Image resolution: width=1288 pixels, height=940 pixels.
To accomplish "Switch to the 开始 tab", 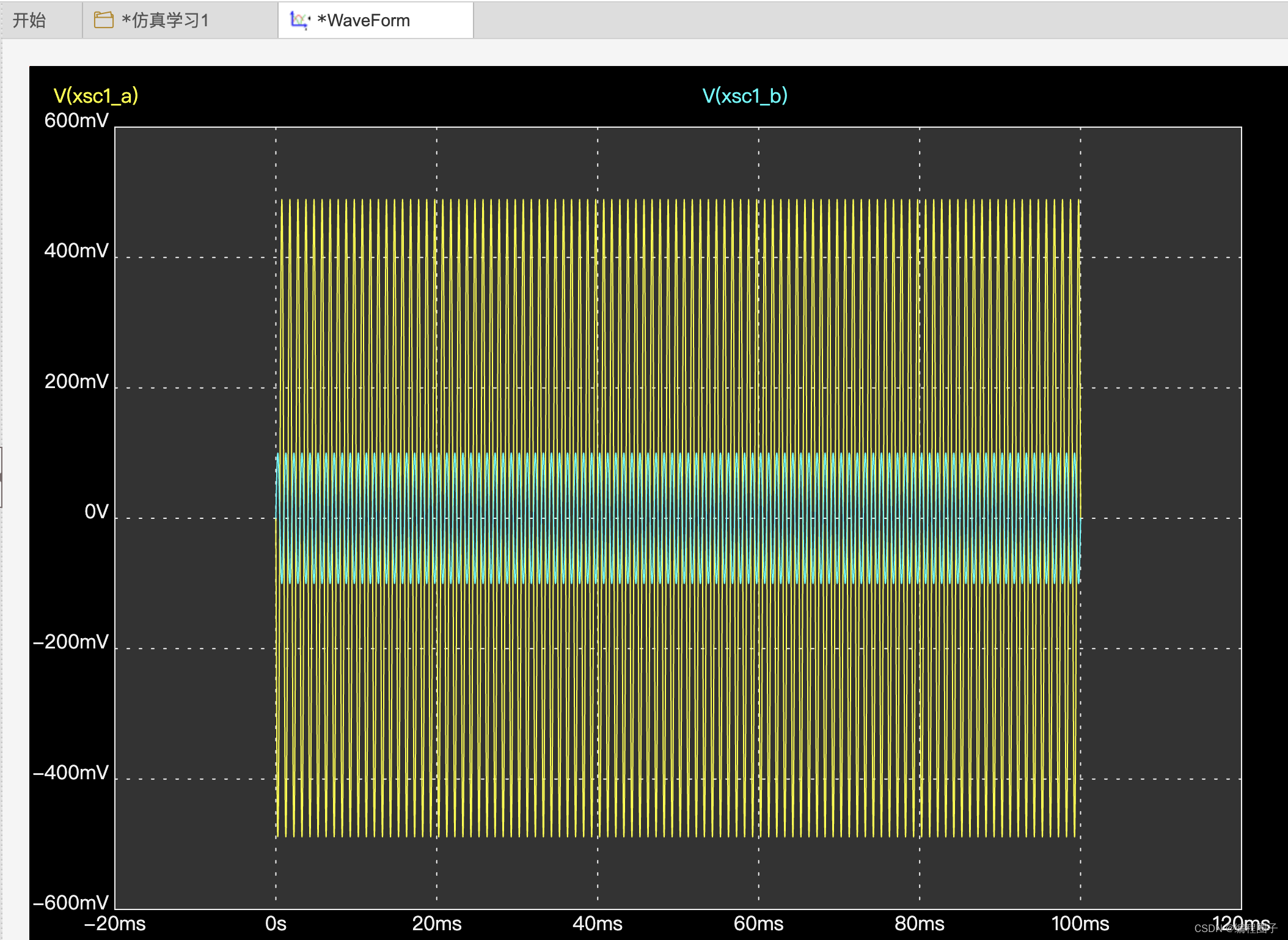I will [x=29, y=20].
